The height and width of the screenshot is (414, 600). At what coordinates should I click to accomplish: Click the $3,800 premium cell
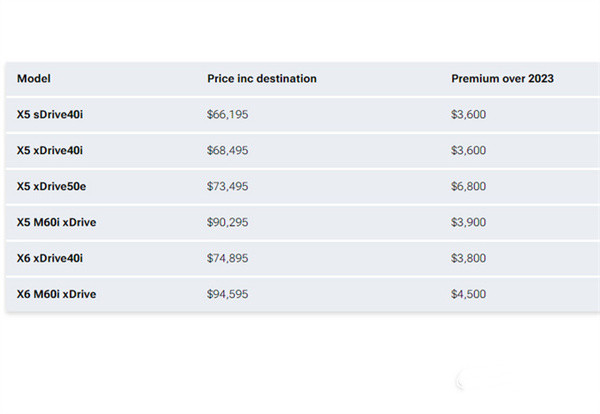[x=469, y=258]
